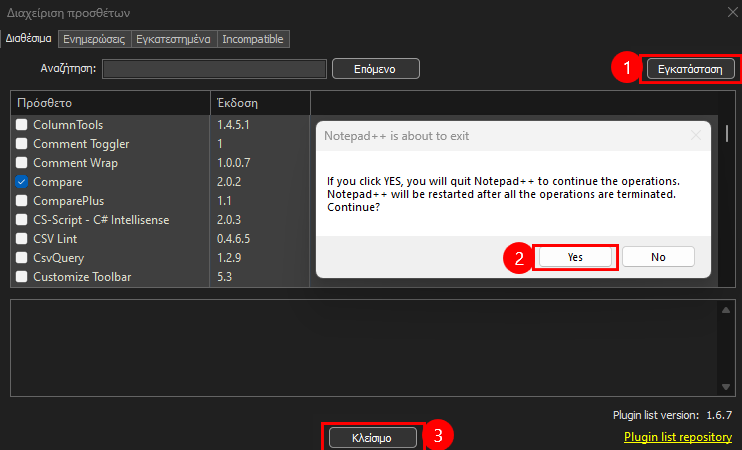Focus the Αναζήτηση search field

(214, 69)
